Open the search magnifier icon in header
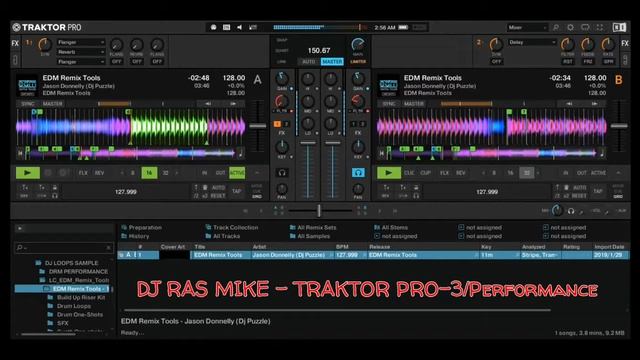The width and height of the screenshot is (640, 360). coord(556,27)
